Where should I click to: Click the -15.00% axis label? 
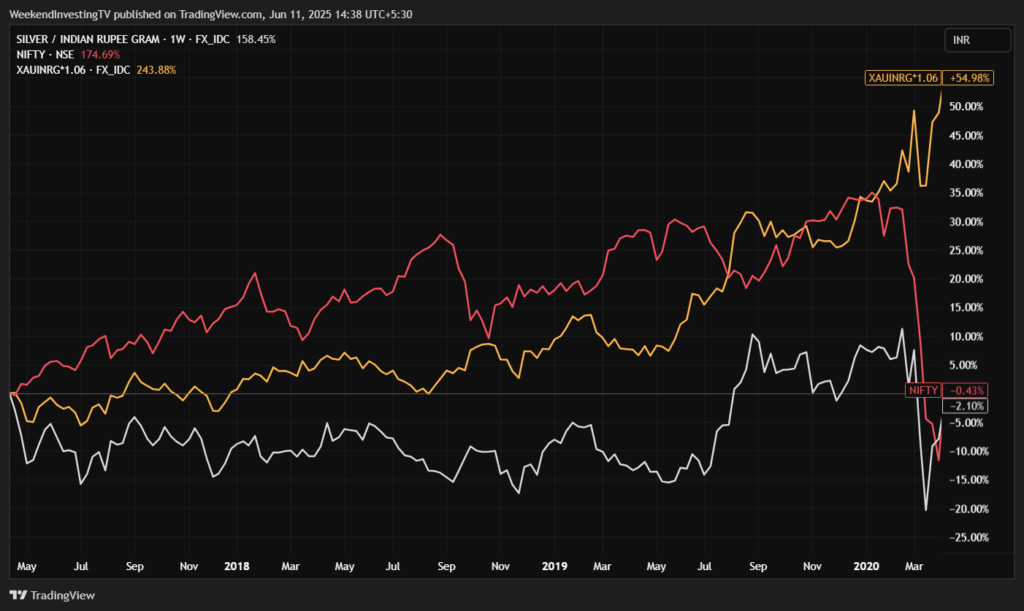tap(968, 480)
